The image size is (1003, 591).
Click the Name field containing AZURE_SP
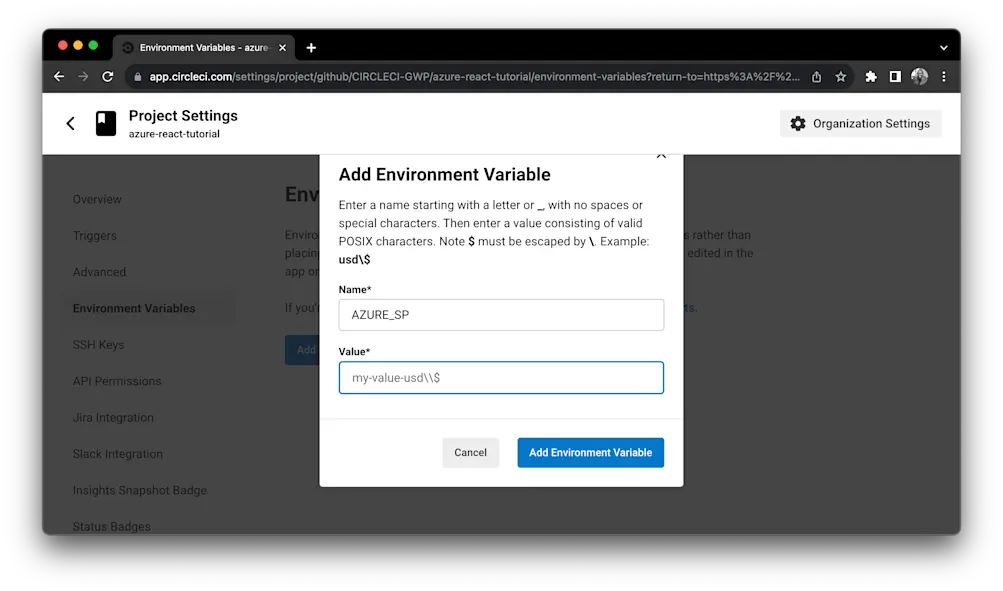tap(500, 314)
